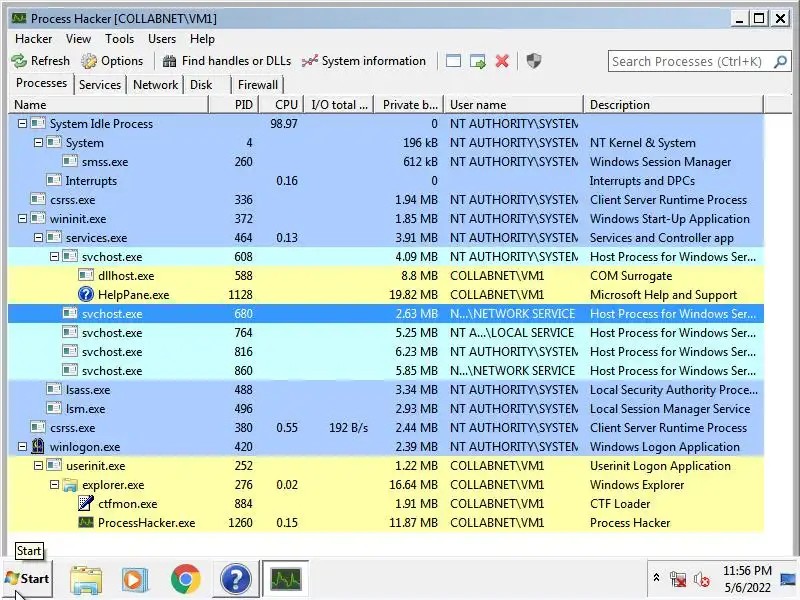Open Options from the toolbar
Image resolution: width=800 pixels, height=600 pixels.
112,61
